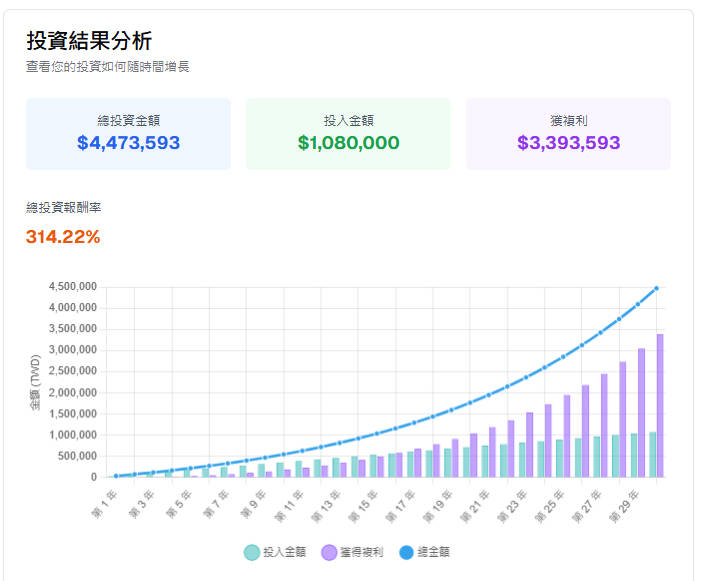The width and height of the screenshot is (704, 581).
Task: Select the 獲複利 card showing $3,393,593
Action: (x=568, y=133)
